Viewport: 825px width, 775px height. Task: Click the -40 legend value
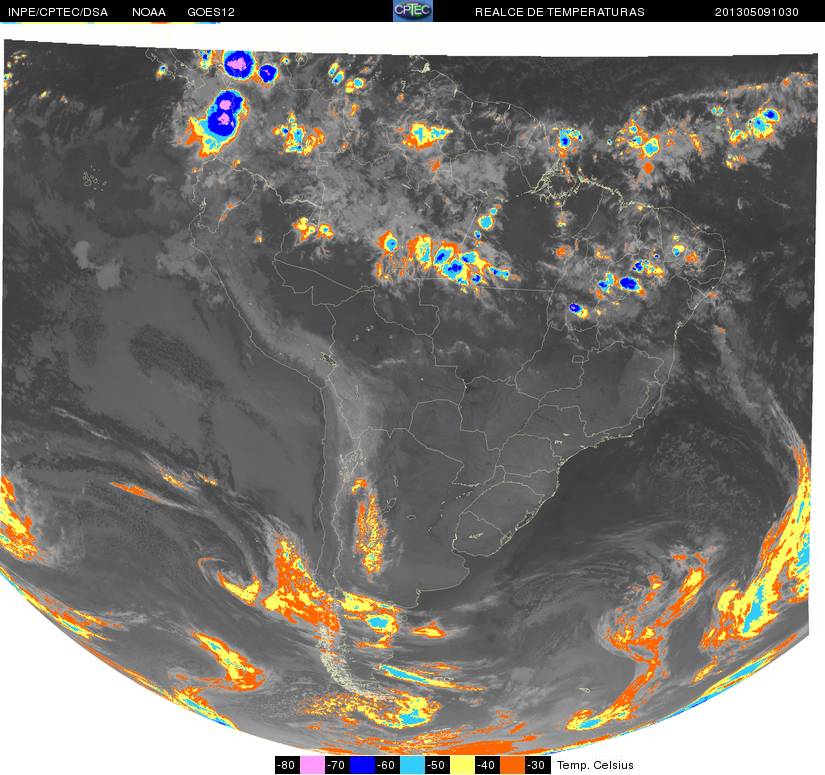(x=487, y=764)
